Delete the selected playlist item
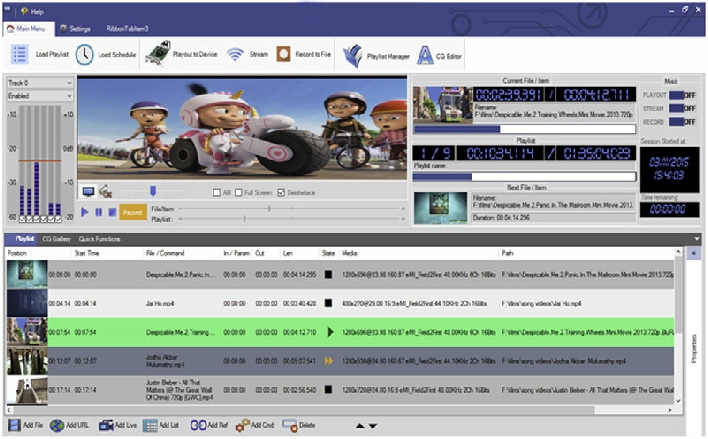The image size is (708, 439). tap(298, 425)
